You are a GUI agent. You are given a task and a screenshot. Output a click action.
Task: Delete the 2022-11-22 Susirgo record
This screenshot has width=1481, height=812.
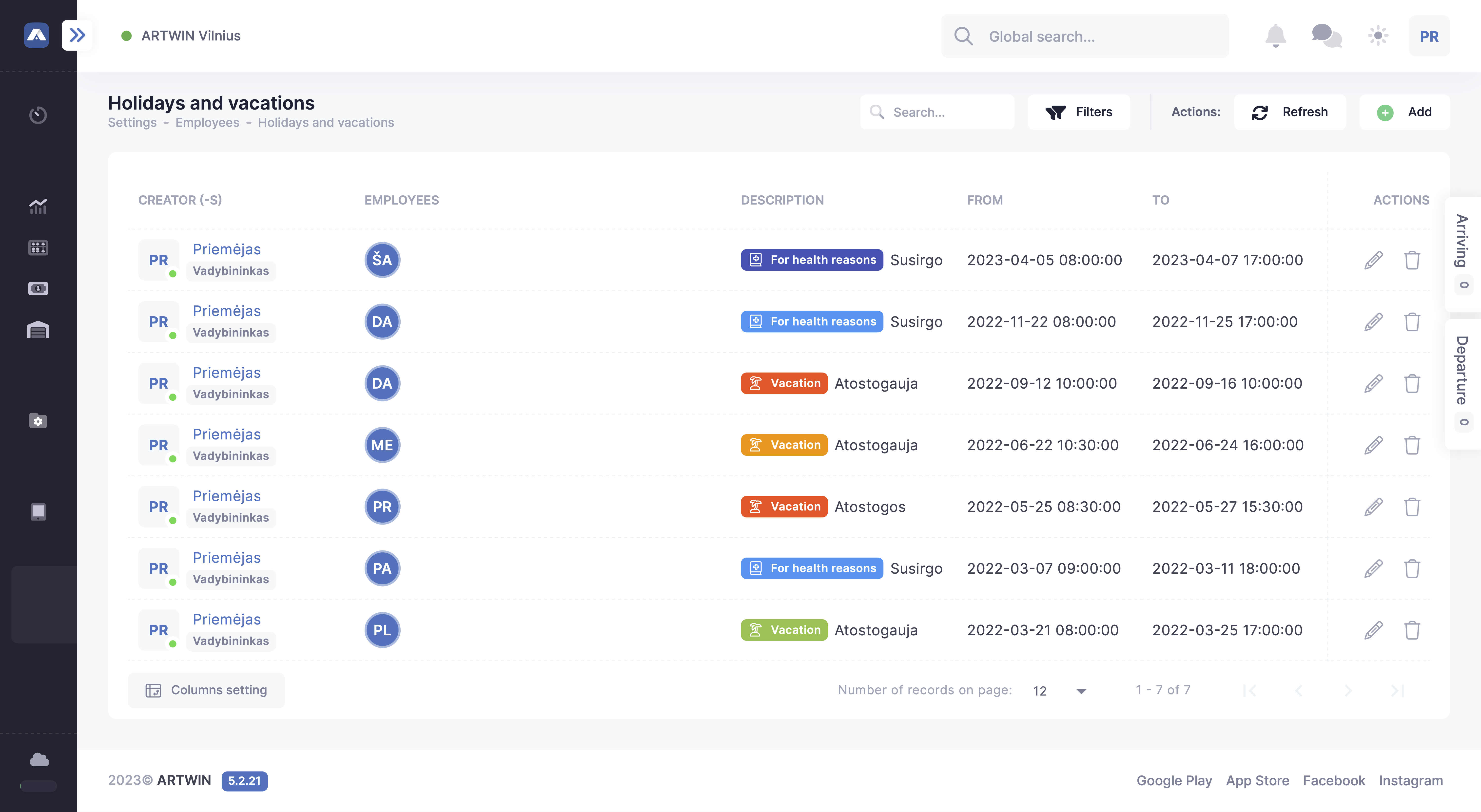coord(1412,322)
